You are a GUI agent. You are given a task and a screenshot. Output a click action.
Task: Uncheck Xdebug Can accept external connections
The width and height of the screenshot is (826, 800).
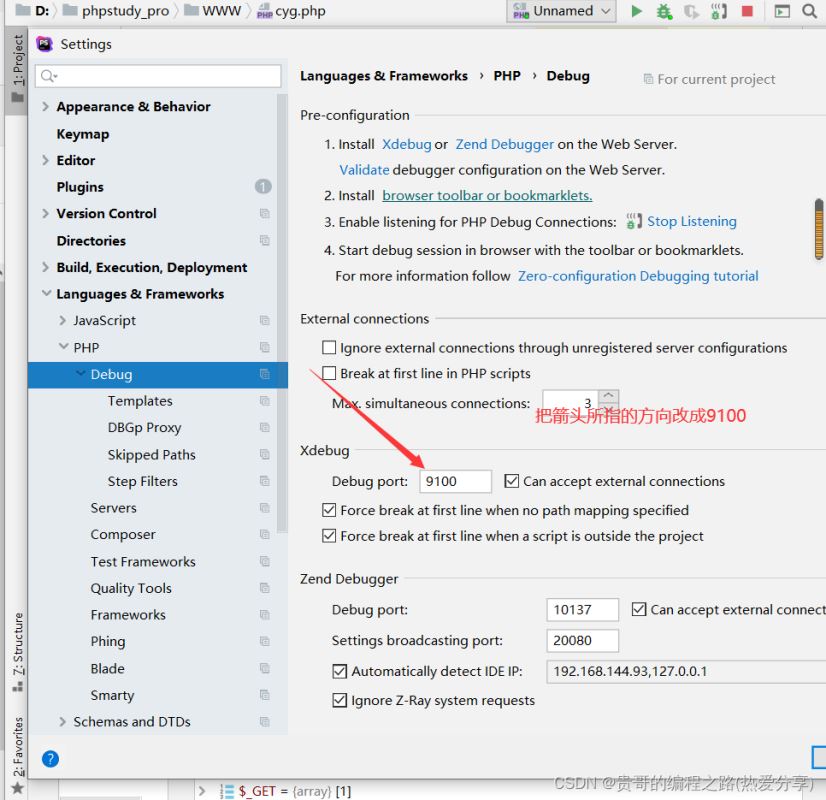tap(512, 481)
